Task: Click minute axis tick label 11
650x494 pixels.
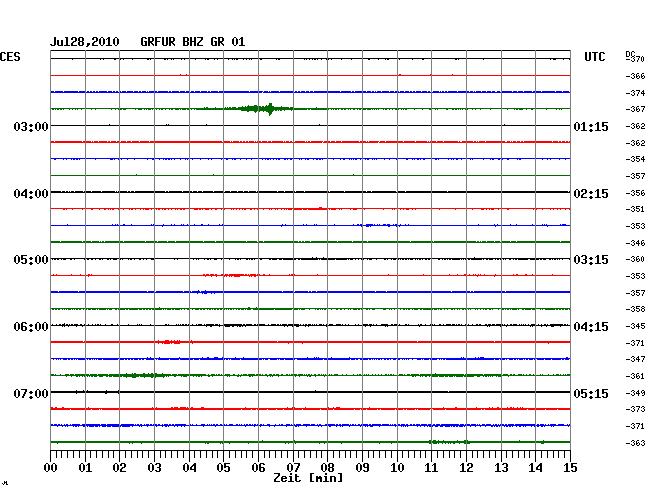Action: pyautogui.click(x=431, y=468)
